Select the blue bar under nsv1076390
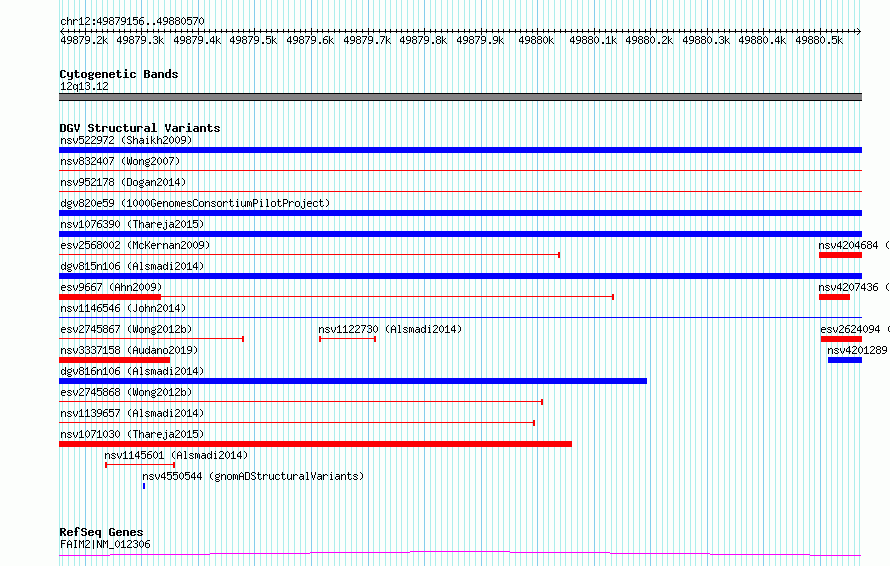Screen dimensions: 890x566 tap(460, 234)
